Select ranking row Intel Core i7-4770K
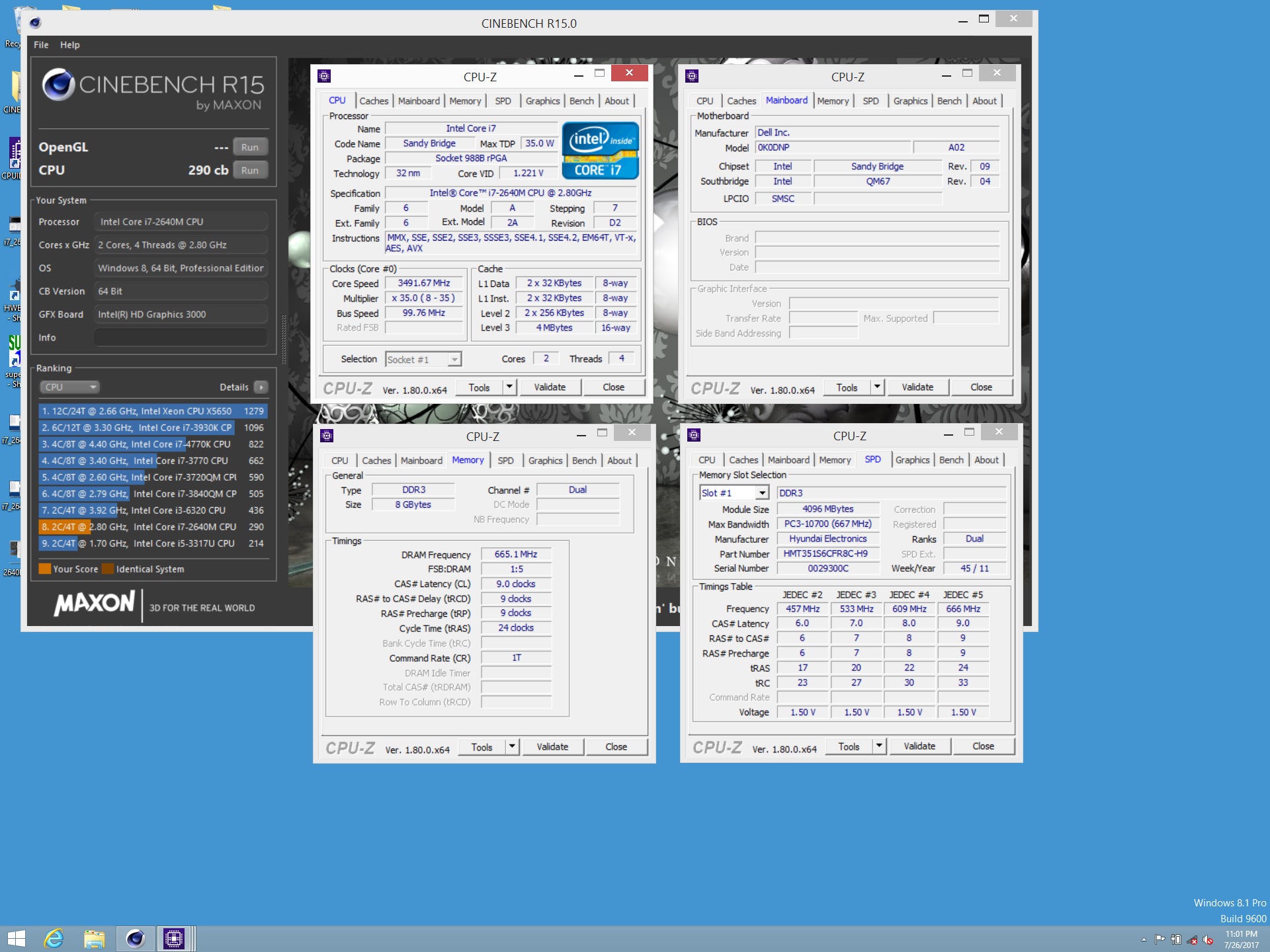1270x952 pixels. click(153, 444)
